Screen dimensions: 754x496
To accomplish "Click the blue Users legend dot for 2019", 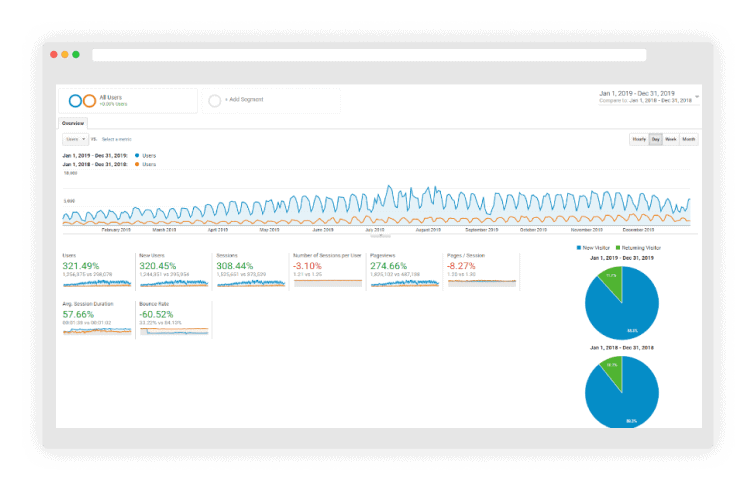I will [136, 156].
